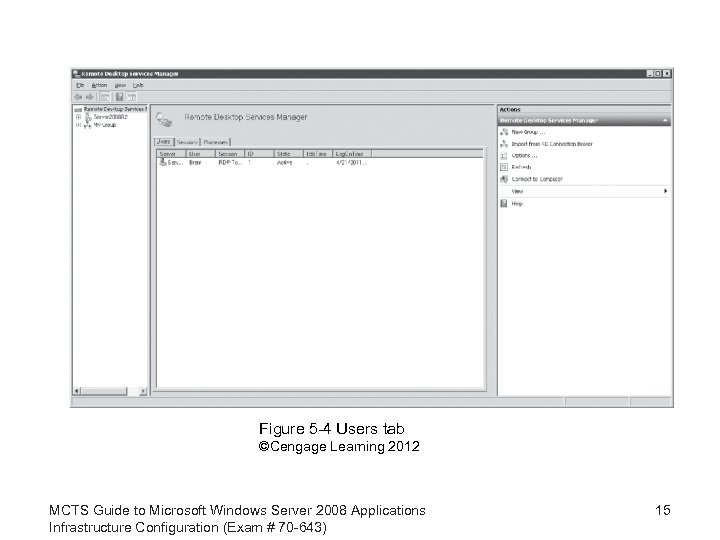The height and width of the screenshot is (540, 720).
Task: Open the View submenu arrow in Actions
Action: pyautogui.click(x=665, y=191)
